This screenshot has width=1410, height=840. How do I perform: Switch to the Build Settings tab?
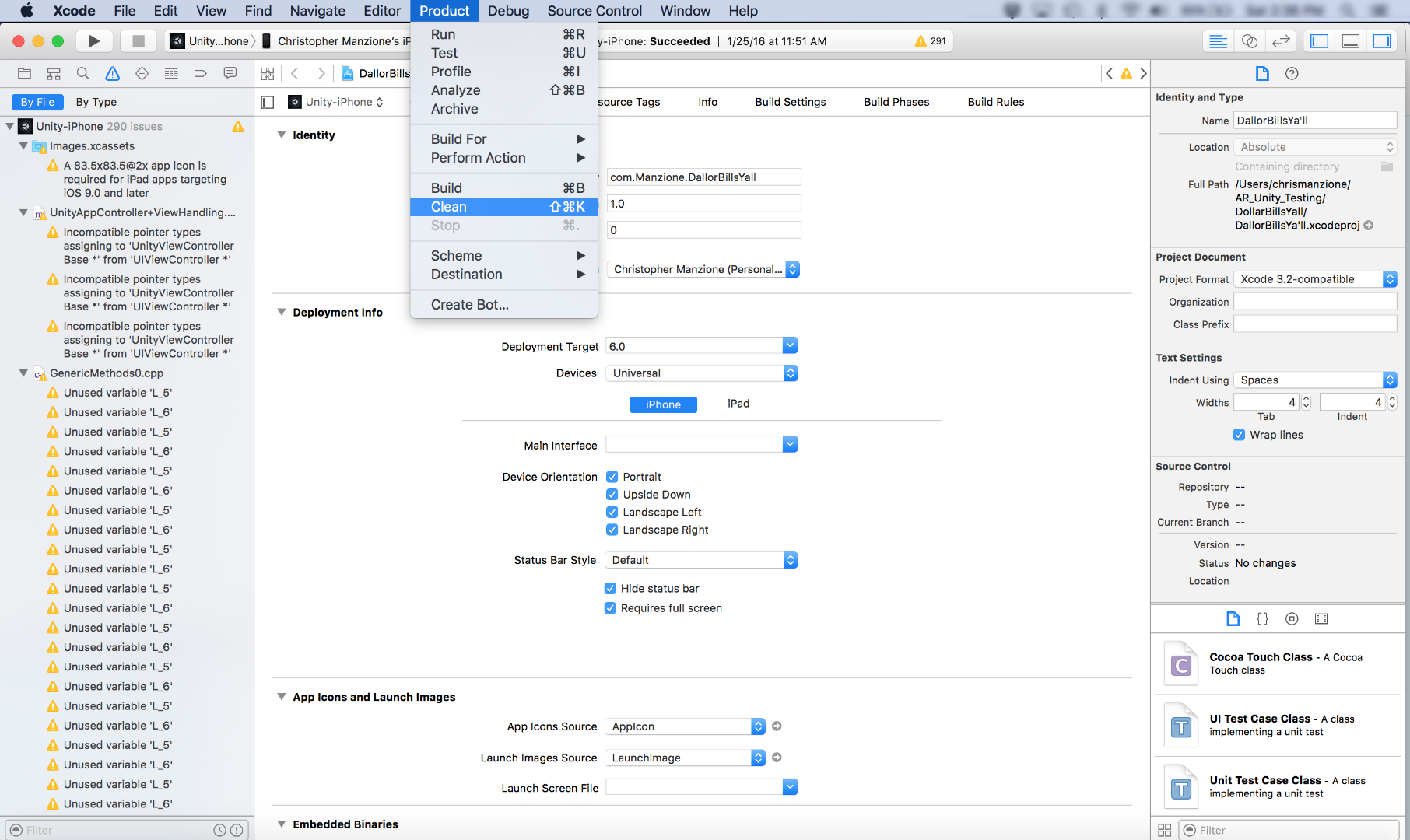click(x=790, y=102)
